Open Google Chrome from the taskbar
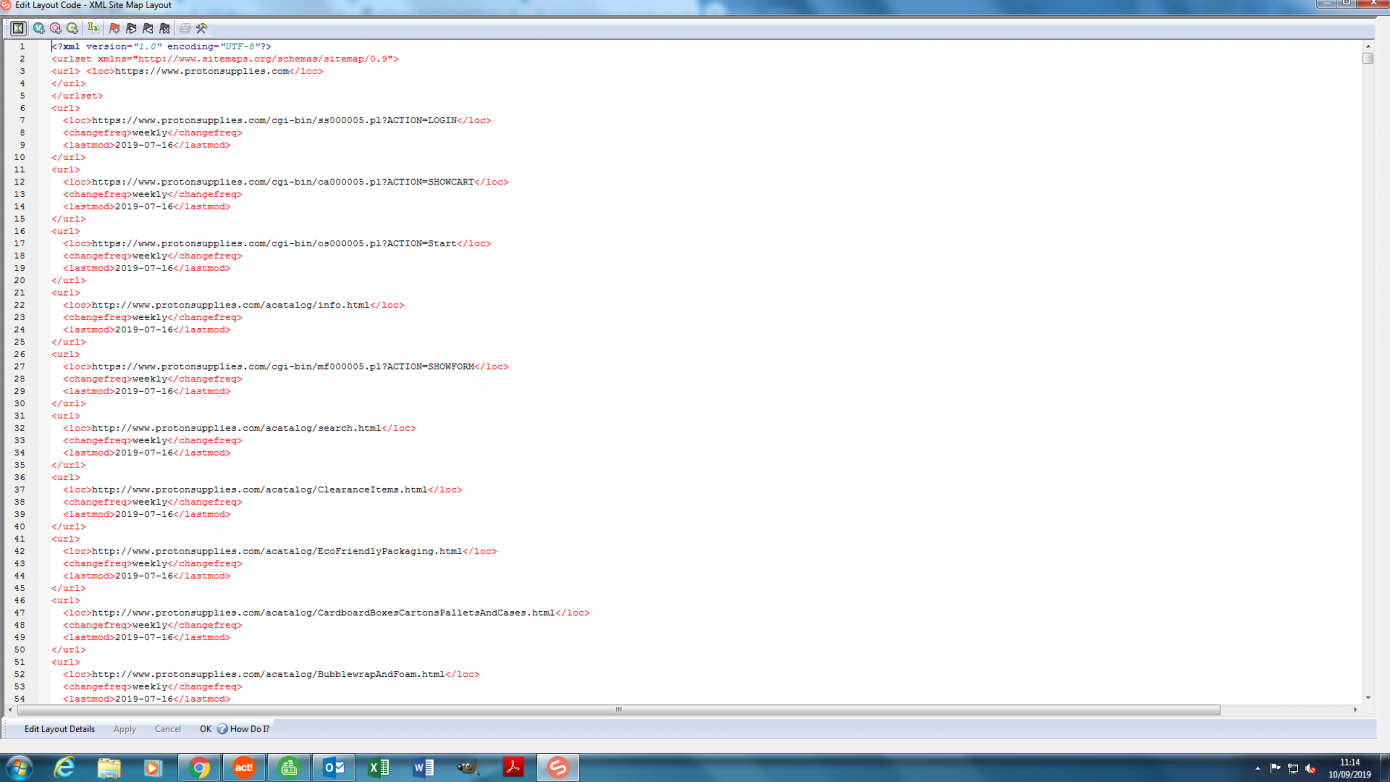 coord(199,767)
